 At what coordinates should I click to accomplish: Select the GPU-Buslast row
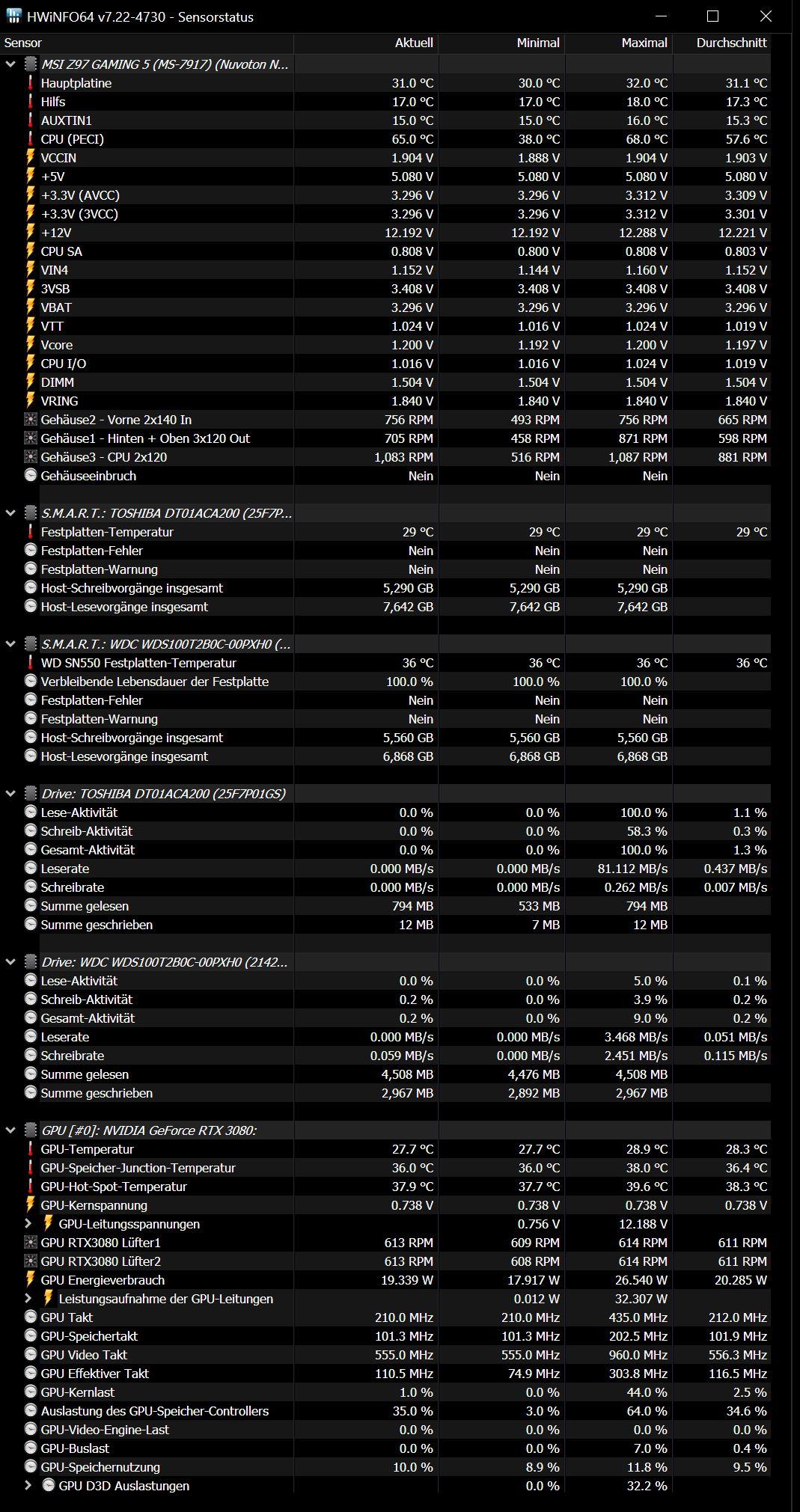pos(385,1448)
